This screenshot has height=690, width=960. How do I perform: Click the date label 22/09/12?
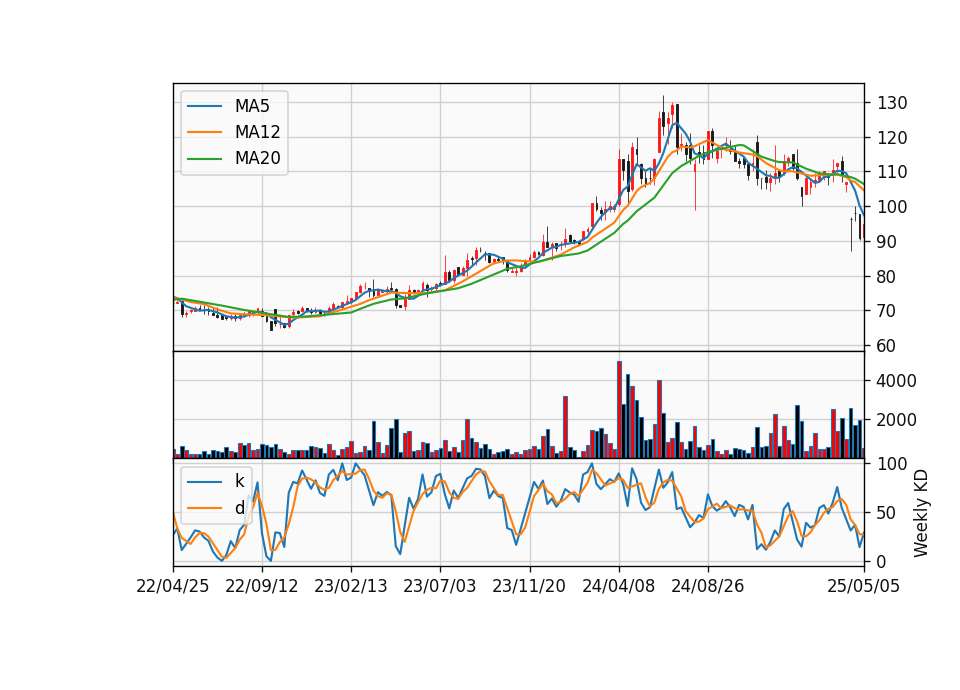pyautogui.click(x=262, y=586)
